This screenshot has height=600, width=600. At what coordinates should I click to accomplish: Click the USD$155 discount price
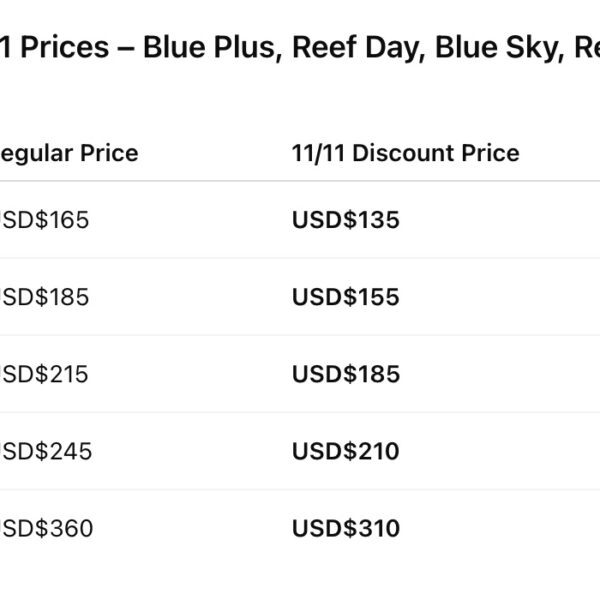coord(345,297)
